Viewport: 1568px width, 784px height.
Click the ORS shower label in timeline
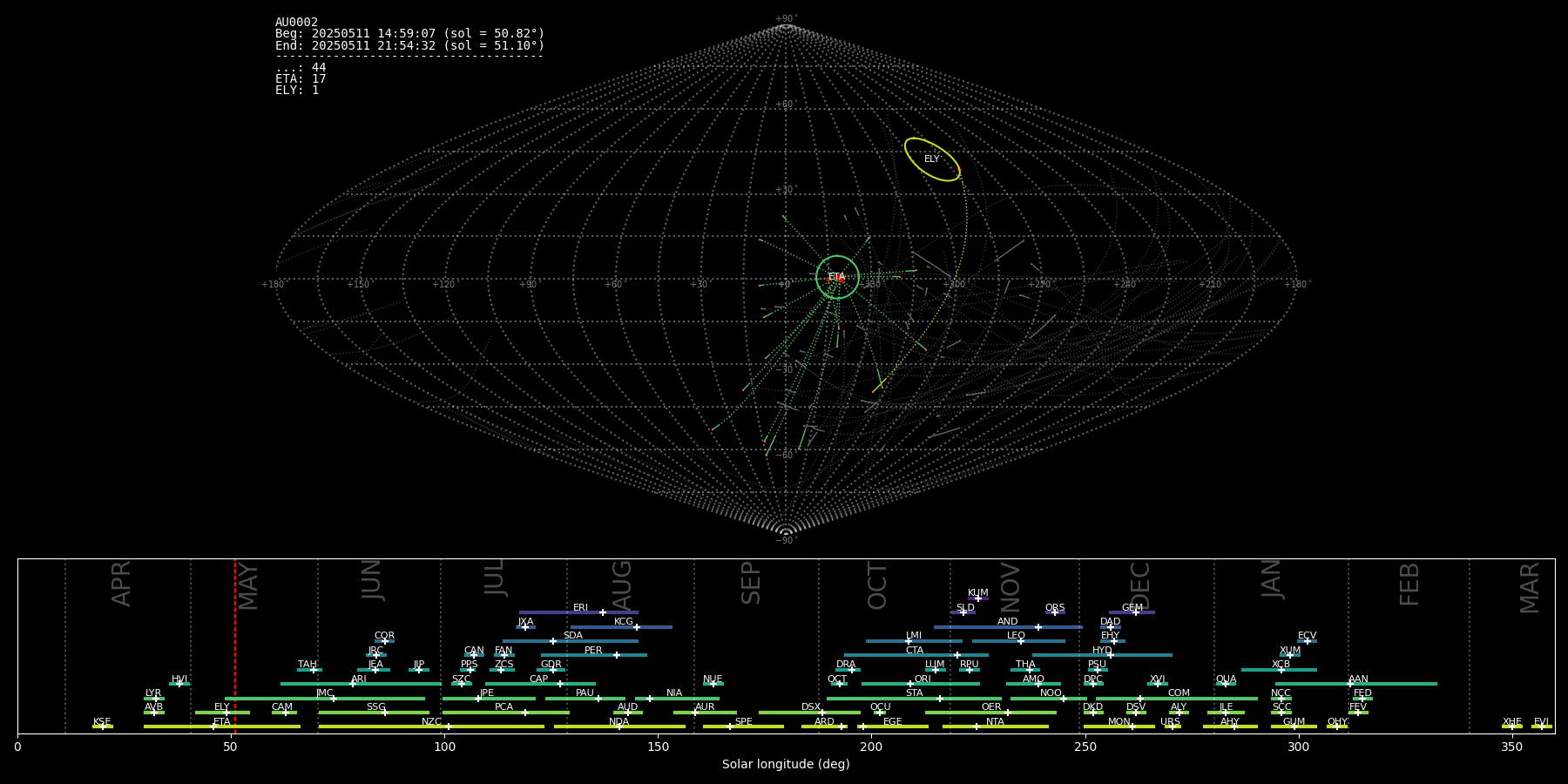tap(1055, 608)
